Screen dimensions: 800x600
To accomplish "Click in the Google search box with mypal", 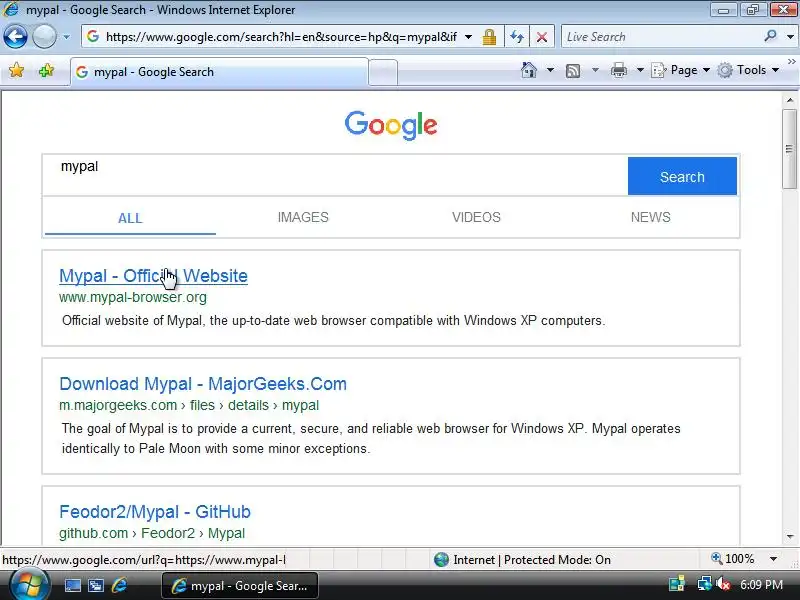I will coord(335,175).
